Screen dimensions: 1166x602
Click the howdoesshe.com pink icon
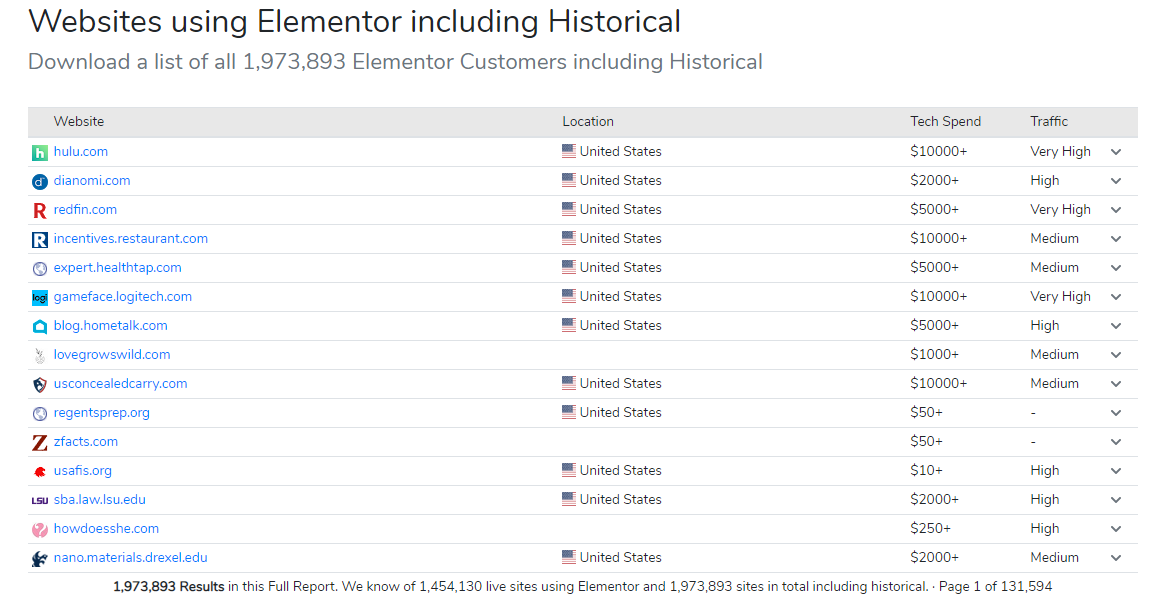(40, 530)
